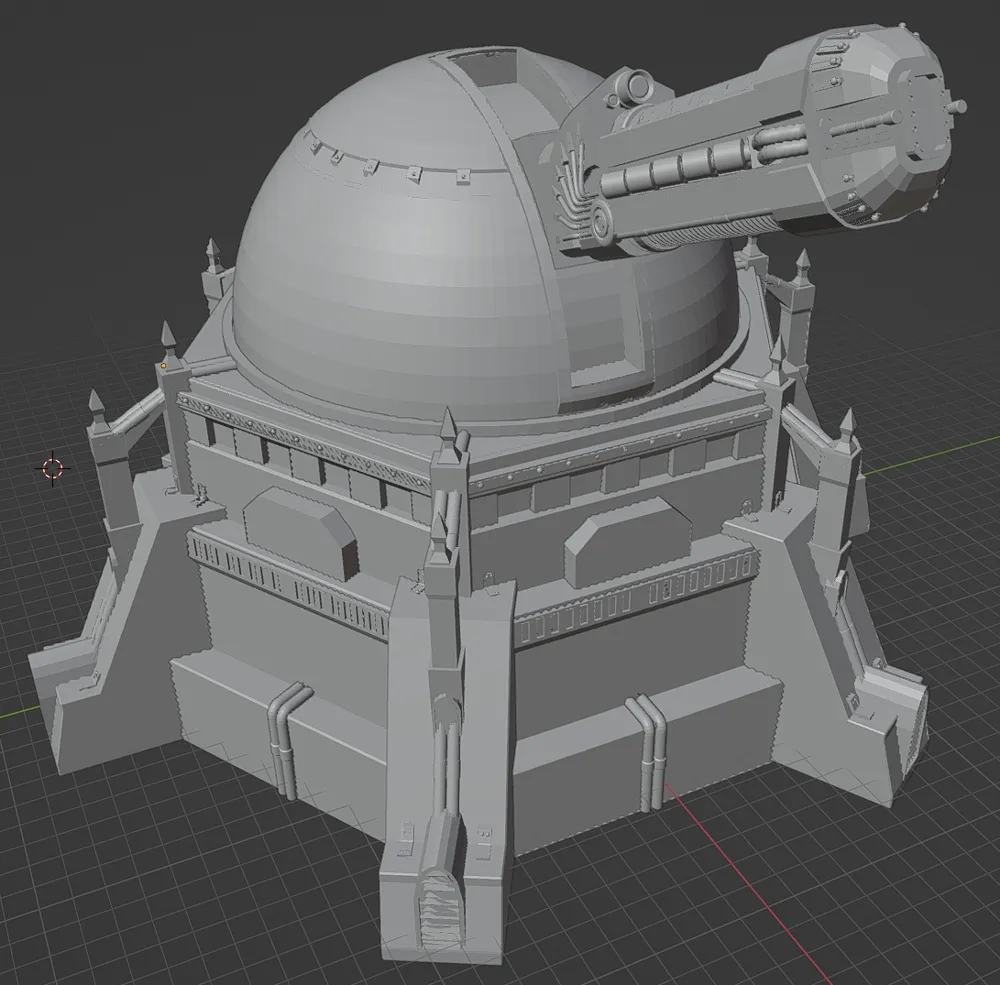Click the 3D cursor crosshair on the left
Viewport: 1000px width, 985px height.
pos(52,468)
